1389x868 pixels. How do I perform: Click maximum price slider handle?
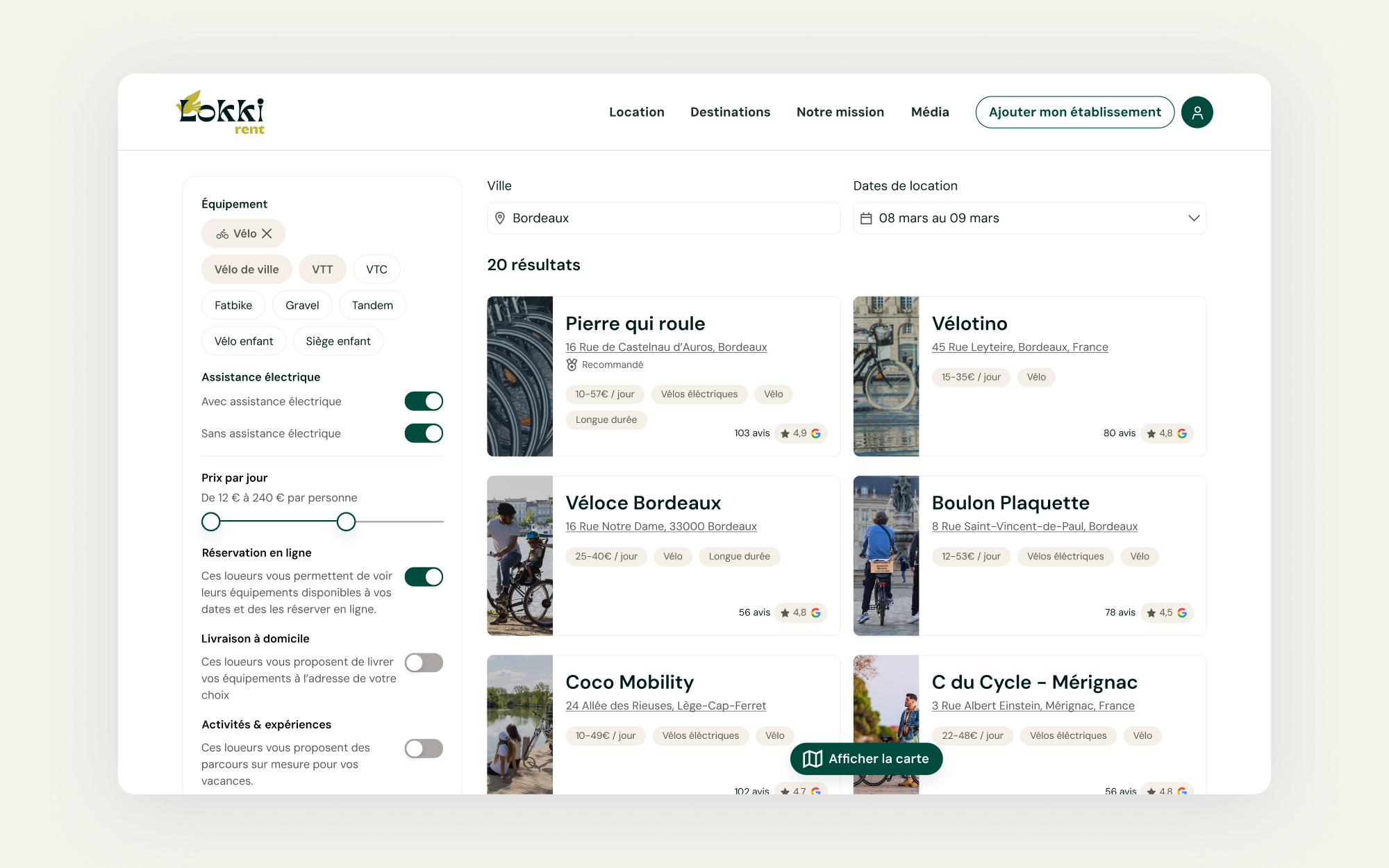[x=346, y=521]
